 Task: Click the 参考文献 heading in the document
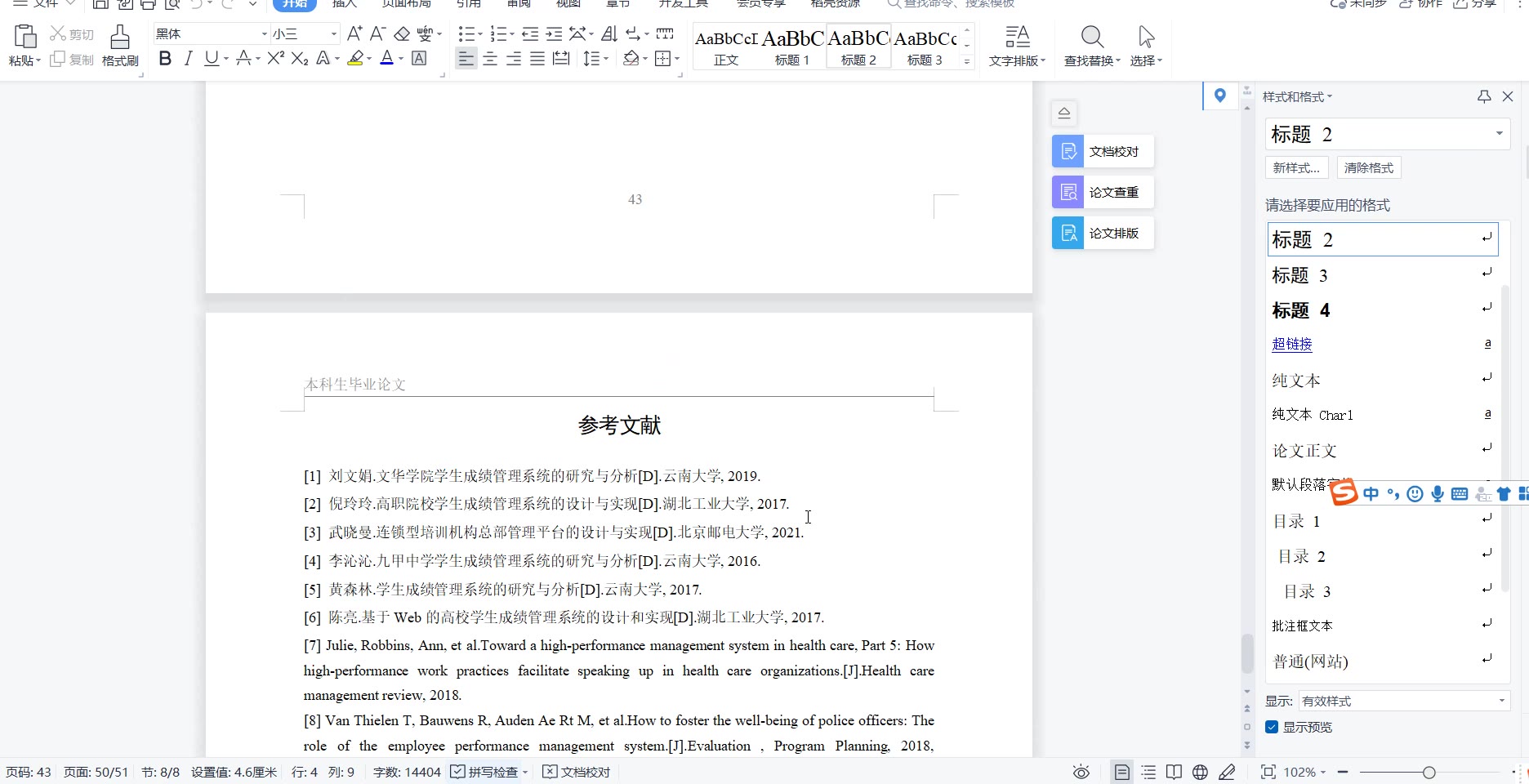coord(619,425)
